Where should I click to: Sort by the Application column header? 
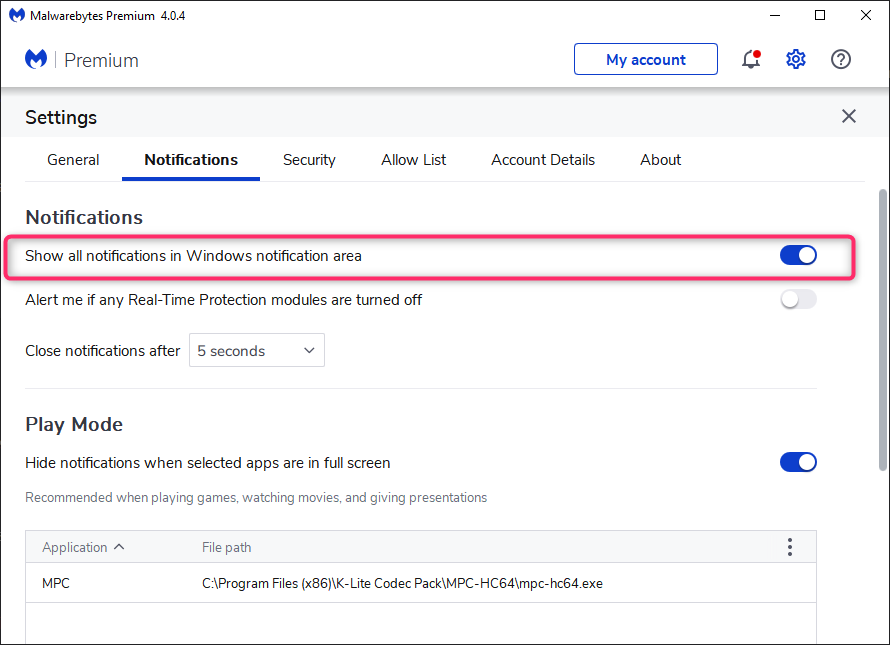click(83, 547)
